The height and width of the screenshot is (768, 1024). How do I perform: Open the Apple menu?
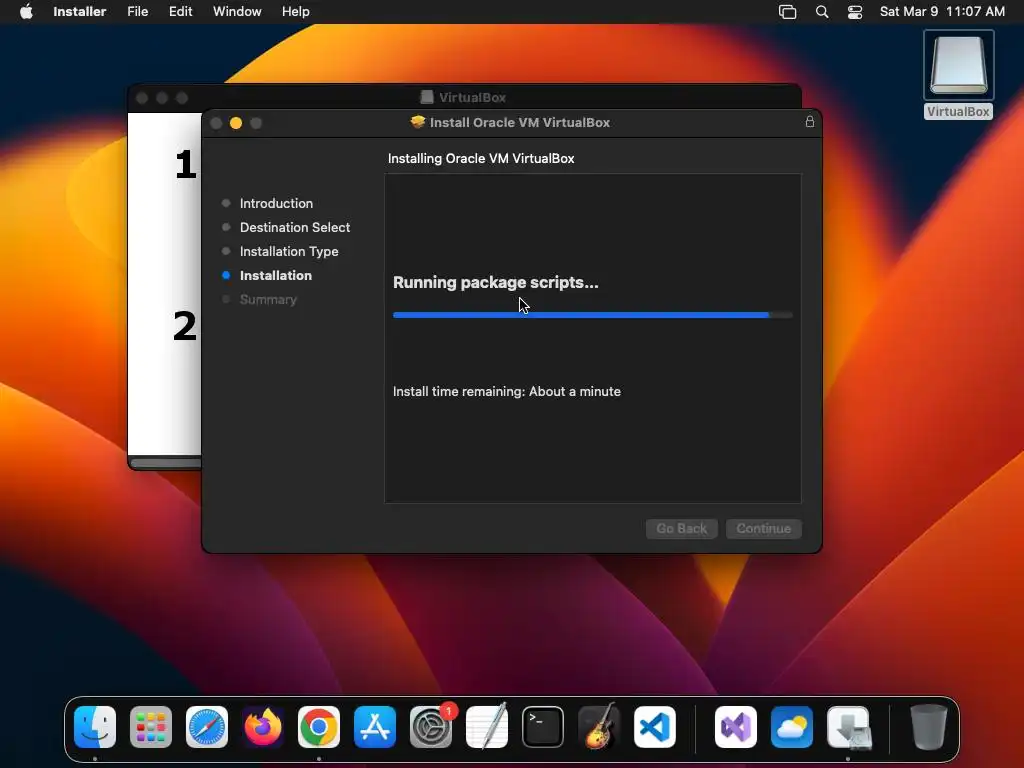[26, 12]
